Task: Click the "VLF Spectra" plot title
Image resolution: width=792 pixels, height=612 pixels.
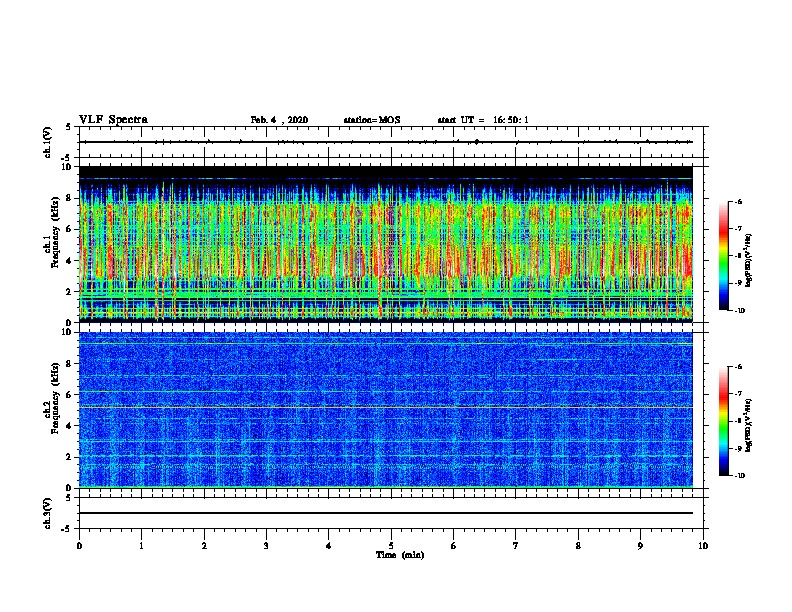Action: pyautogui.click(x=113, y=120)
